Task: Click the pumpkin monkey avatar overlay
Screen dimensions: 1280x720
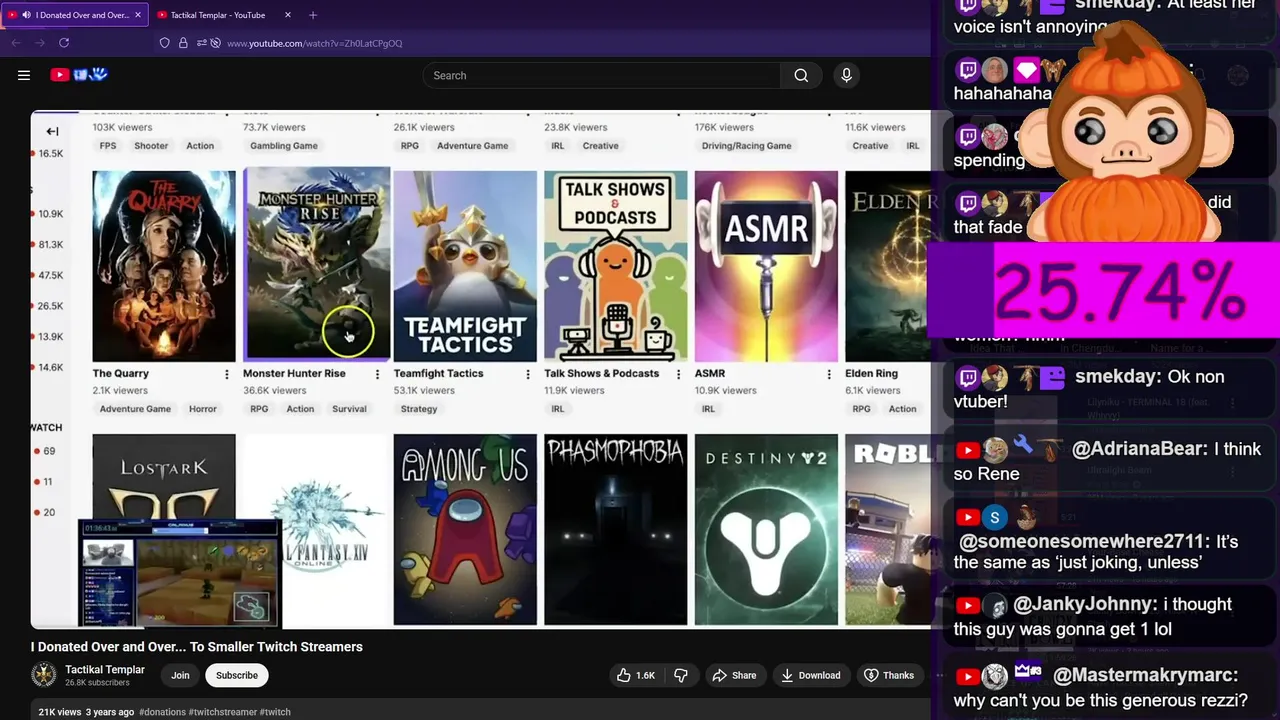Action: [1127, 135]
